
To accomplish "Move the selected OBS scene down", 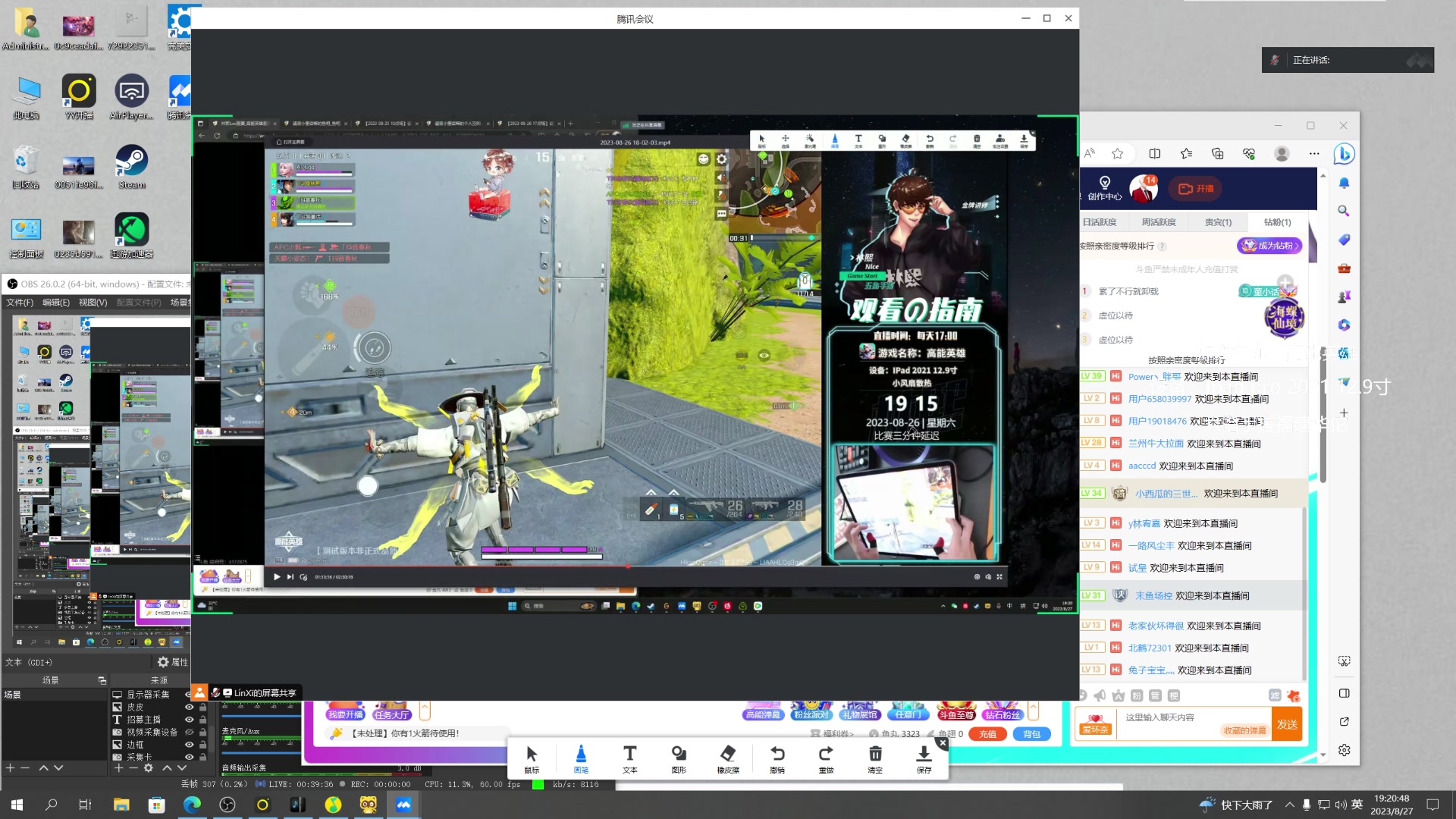I will [58, 768].
